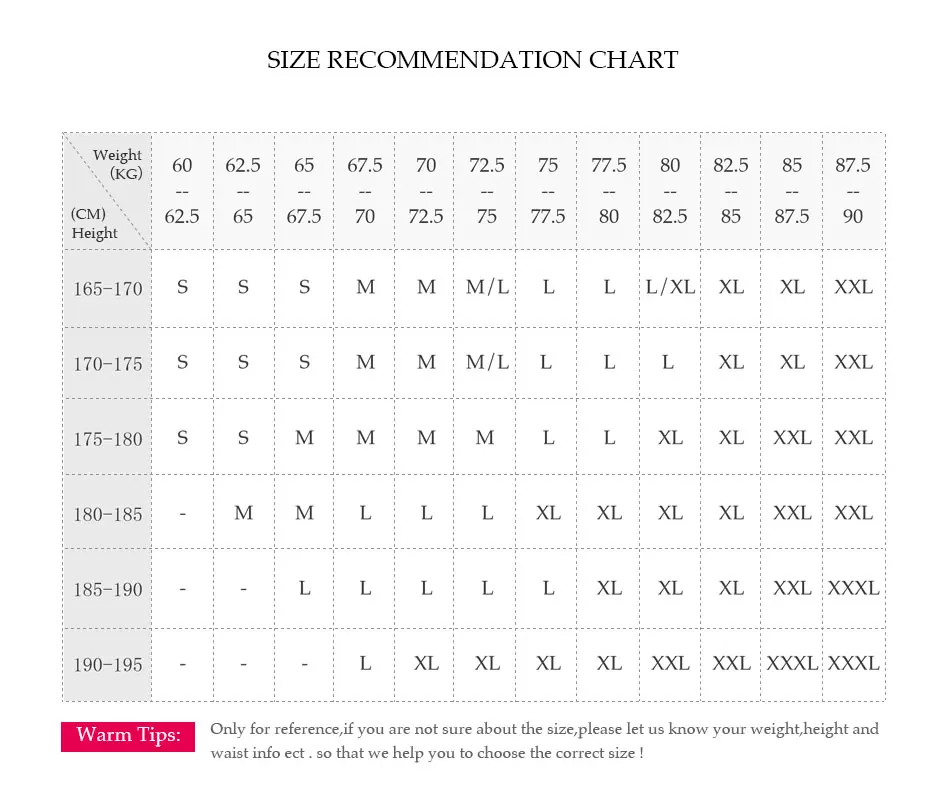Click the XXL cell for 190-195 and 80--82.5

[x=670, y=664]
